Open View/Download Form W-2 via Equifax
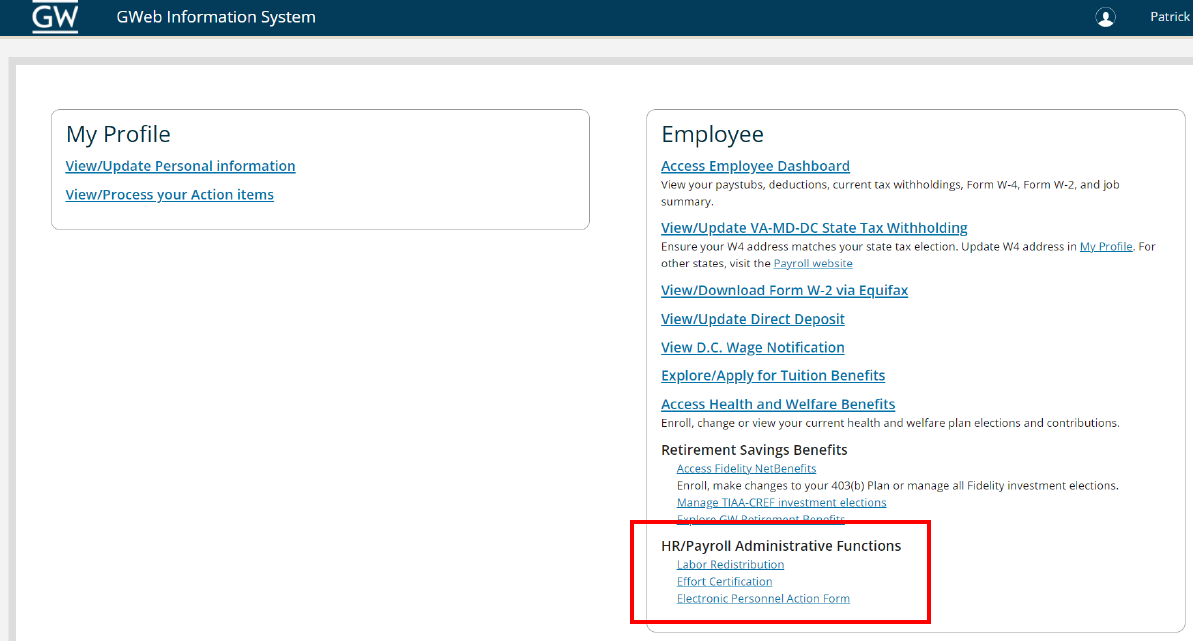The width and height of the screenshot is (1193, 641). (x=784, y=291)
